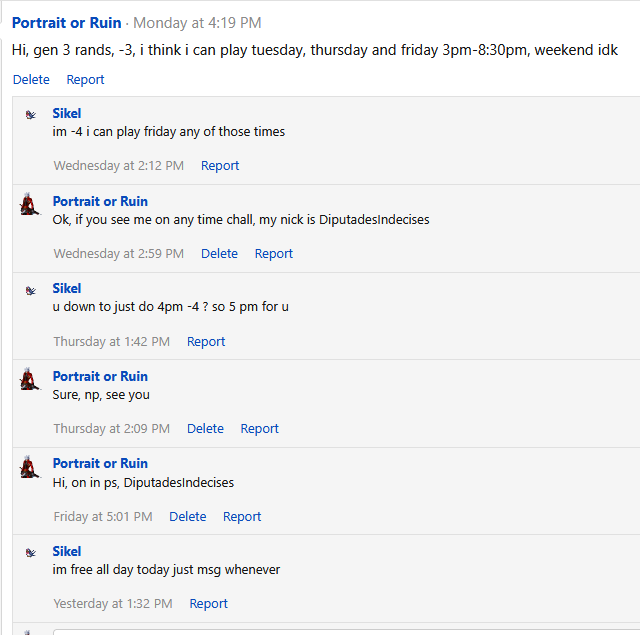This screenshot has width=640, height=635.
Task: Click Sikel's avatar on the 'free all day' comment
Action: (x=31, y=553)
